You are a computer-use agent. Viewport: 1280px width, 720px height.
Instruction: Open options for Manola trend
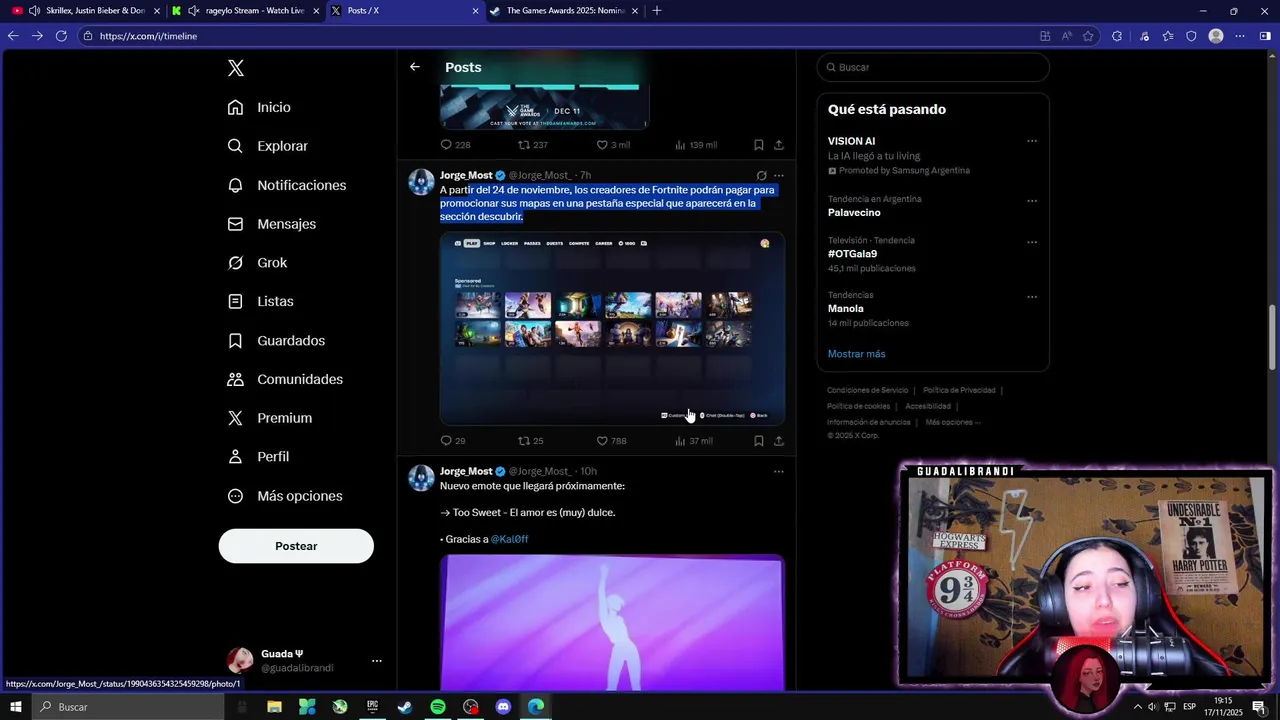tap(1032, 297)
